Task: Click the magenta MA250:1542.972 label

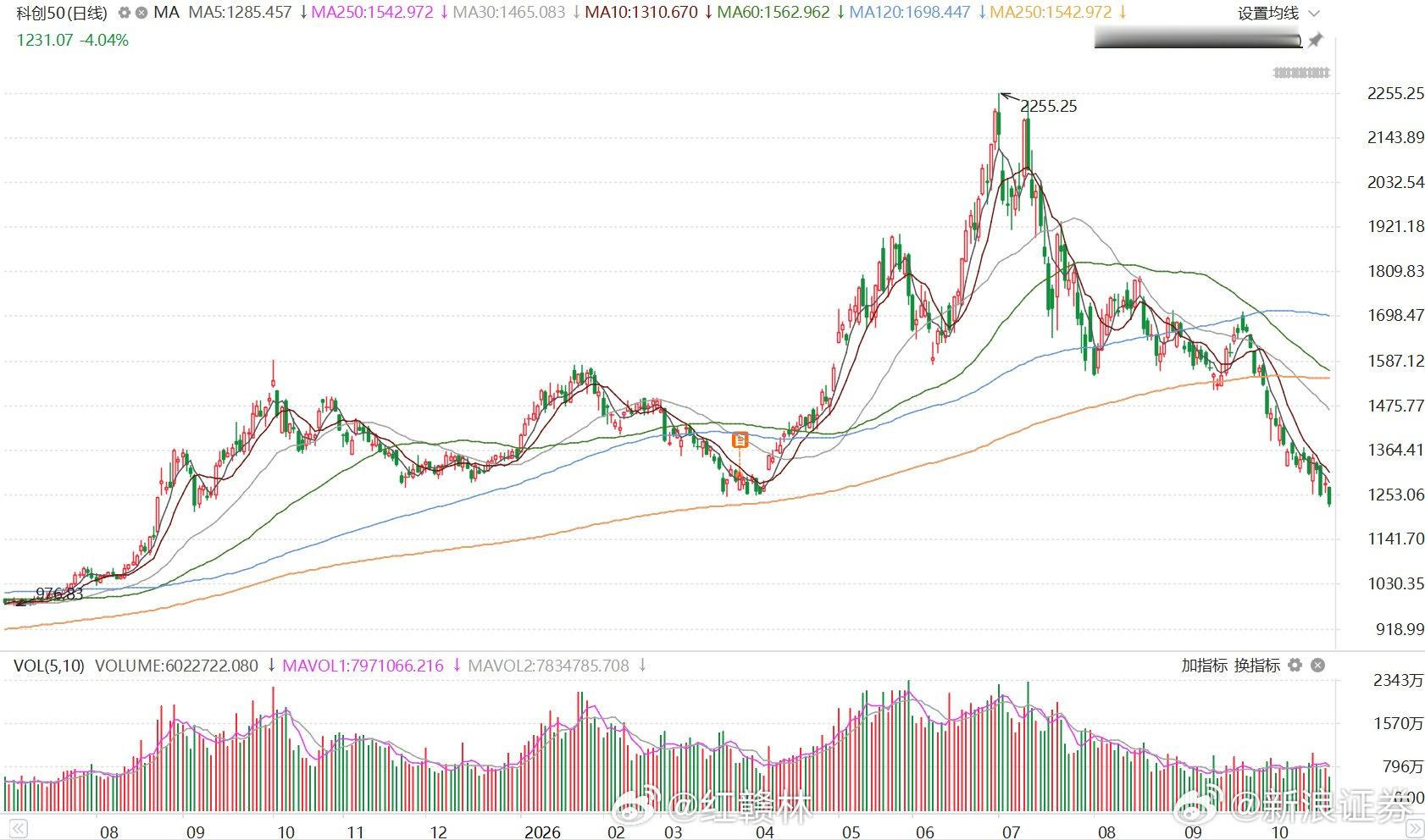Action: click(372, 13)
